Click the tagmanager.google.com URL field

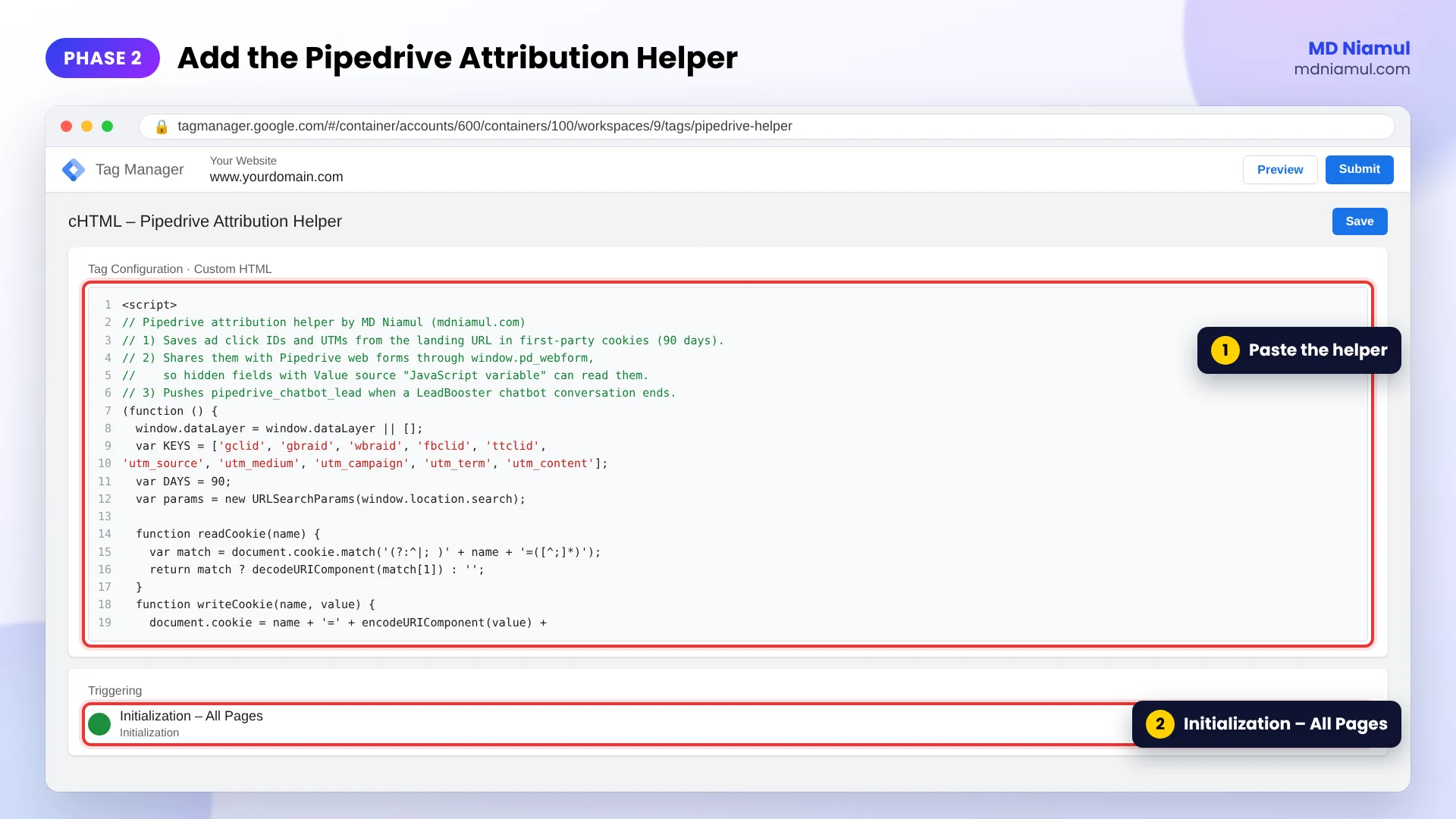click(x=766, y=127)
